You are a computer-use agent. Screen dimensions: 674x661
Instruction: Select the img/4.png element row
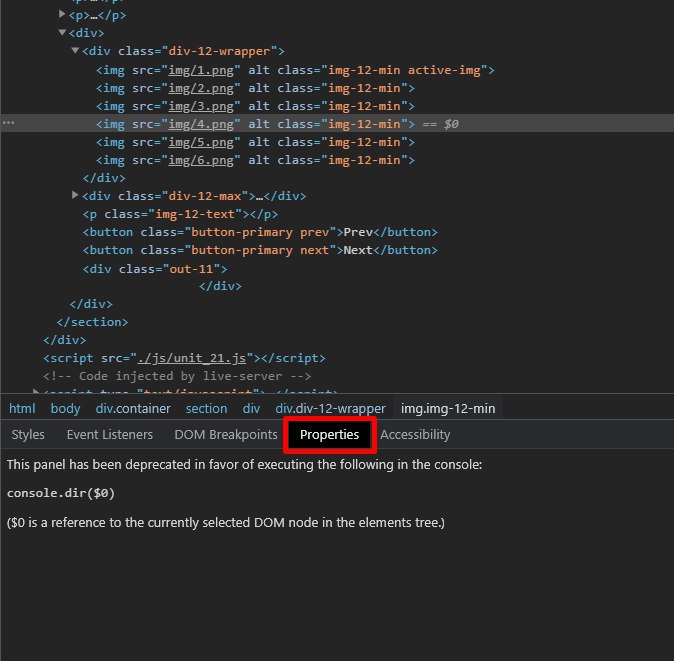coord(337,123)
